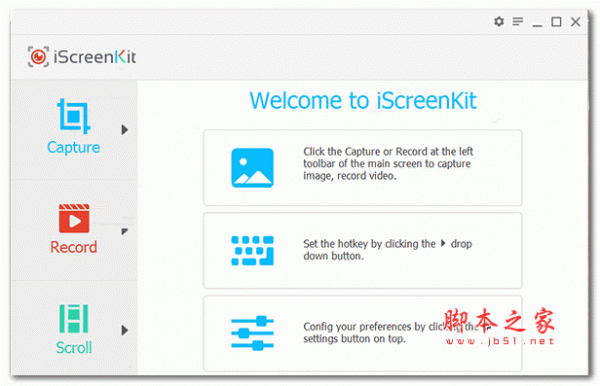Expand the Capture dropdown arrow
This screenshot has width=600, height=386.
pos(124,130)
